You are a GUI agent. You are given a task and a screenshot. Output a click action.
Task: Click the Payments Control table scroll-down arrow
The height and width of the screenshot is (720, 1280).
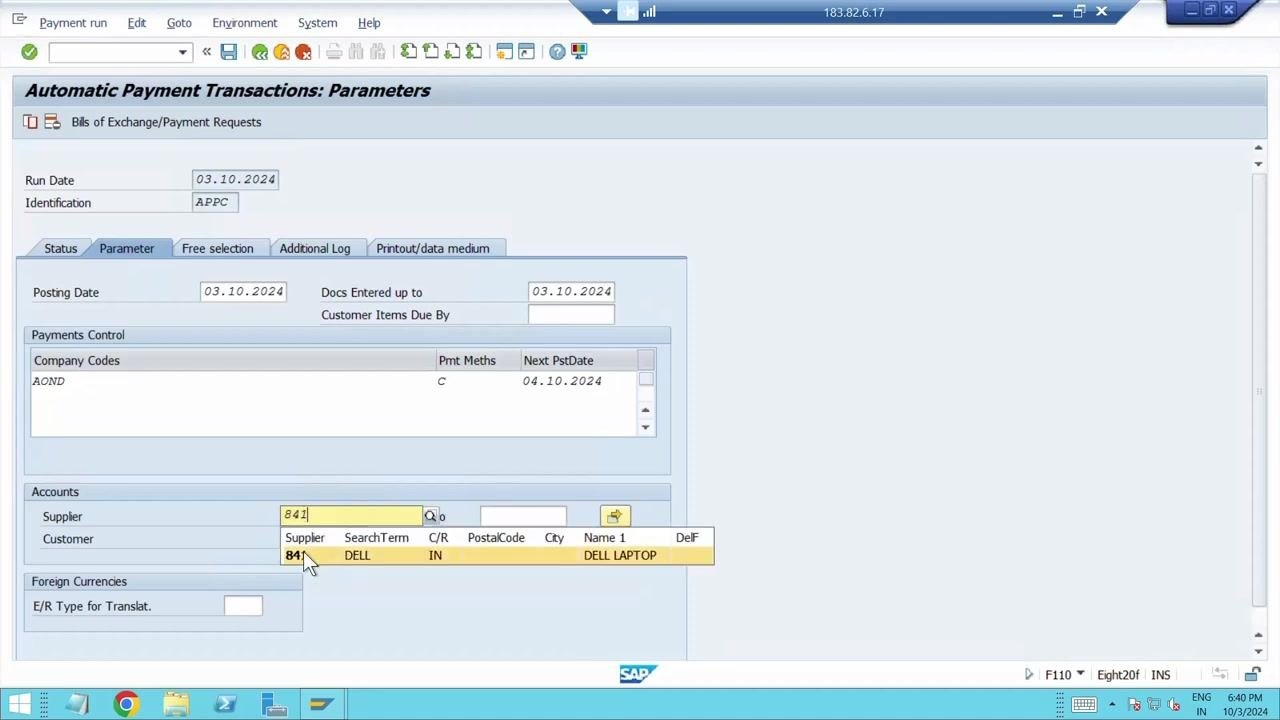[x=646, y=427]
